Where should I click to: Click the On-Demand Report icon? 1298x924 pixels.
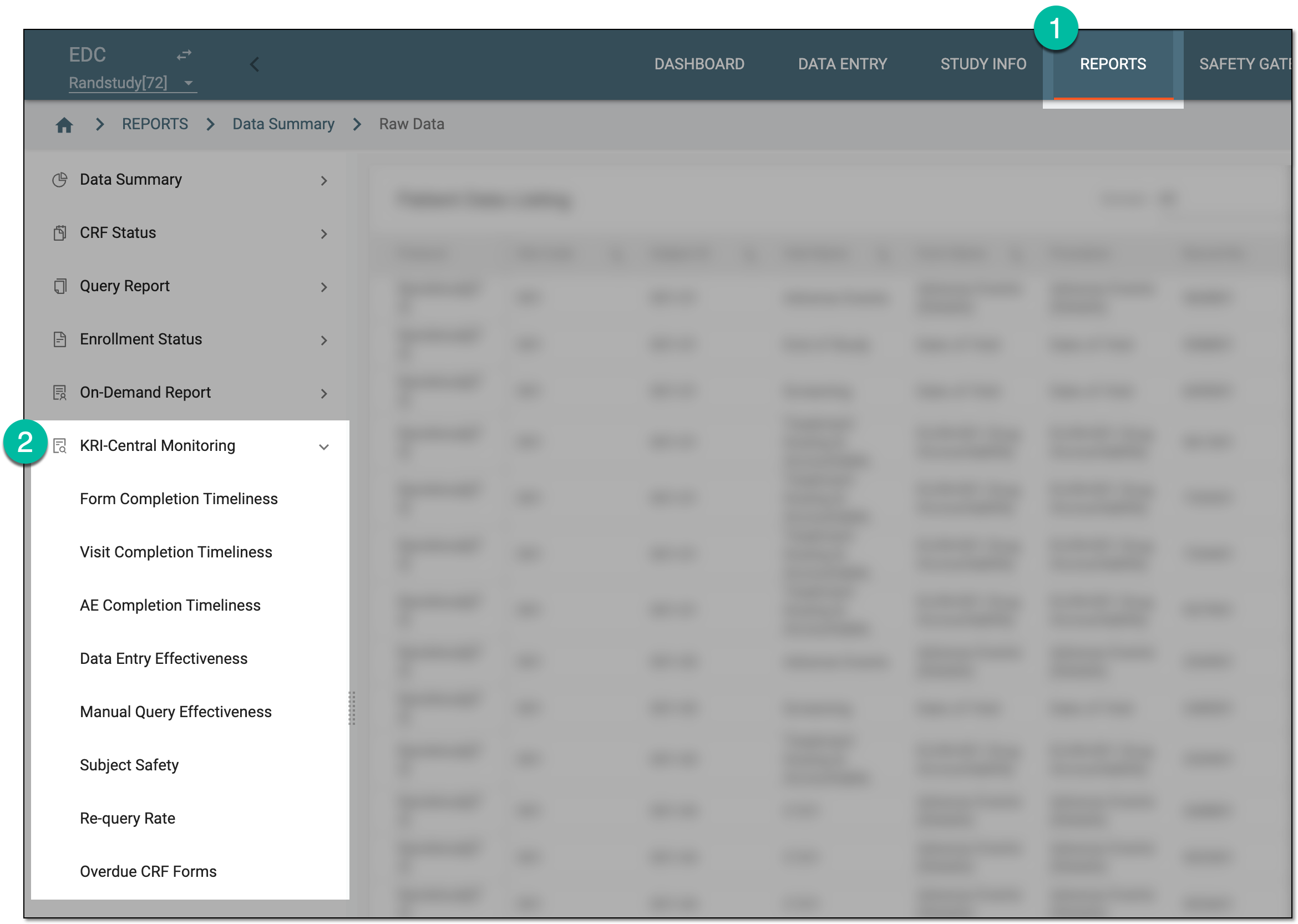pyautogui.click(x=60, y=393)
